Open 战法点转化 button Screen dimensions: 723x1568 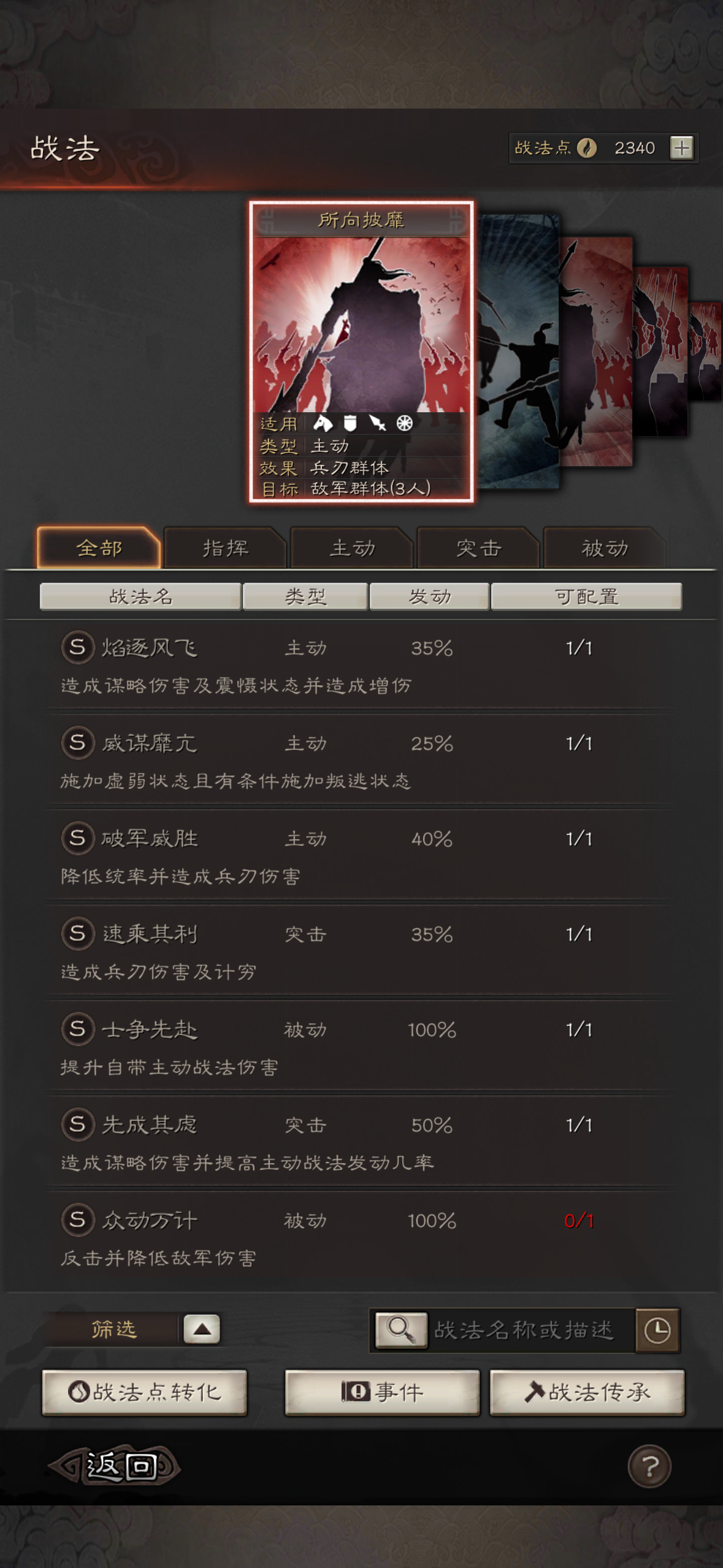click(145, 1393)
